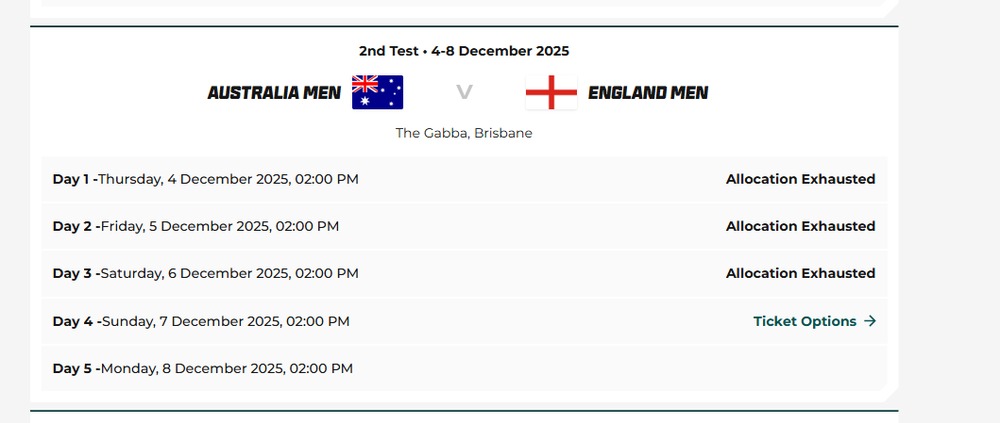Click the Australian flag icon
The width and height of the screenshot is (1000, 423).
pyautogui.click(x=377, y=92)
